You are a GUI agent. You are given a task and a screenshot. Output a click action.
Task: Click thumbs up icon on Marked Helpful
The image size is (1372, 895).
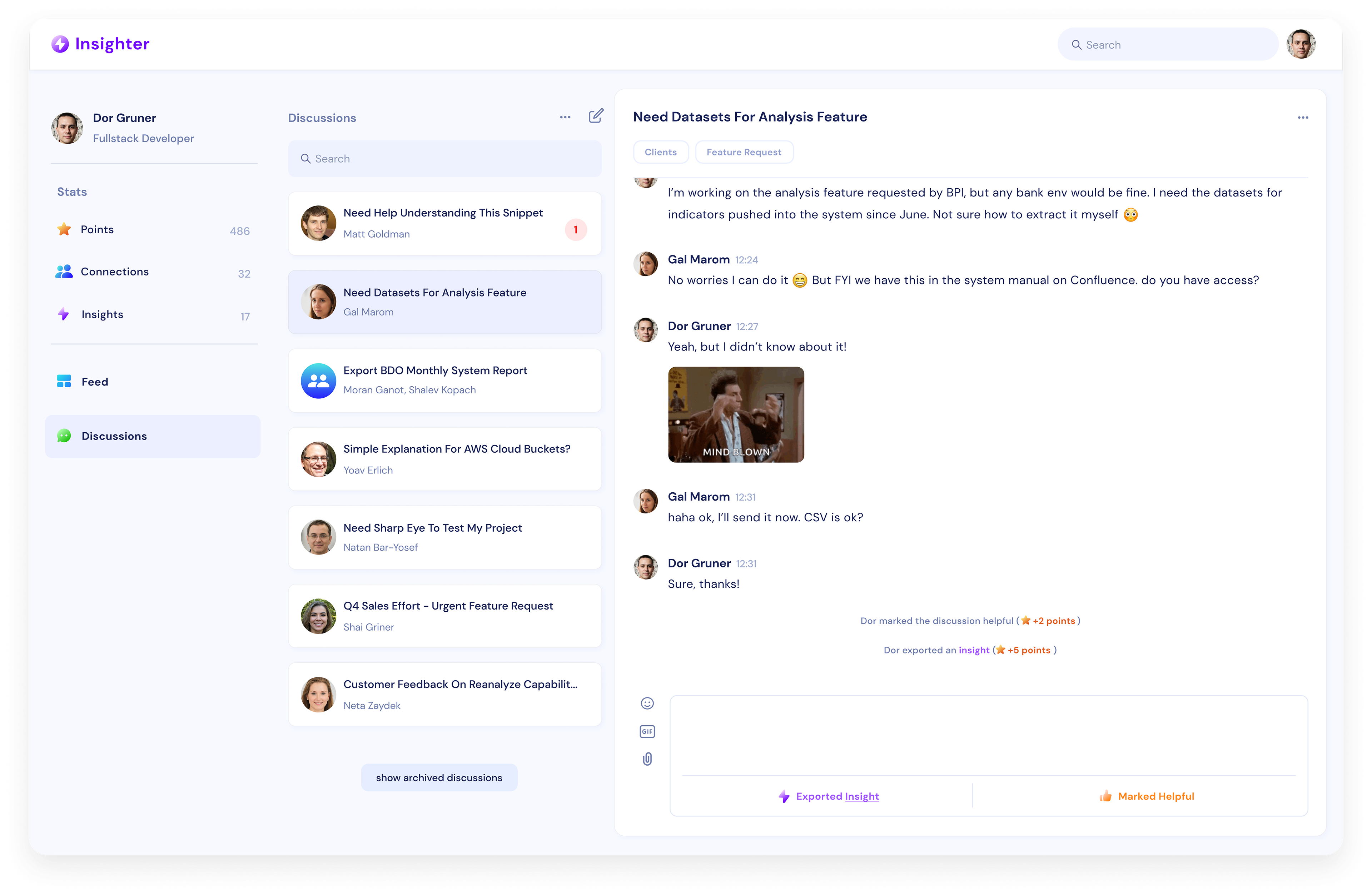coord(1105,796)
